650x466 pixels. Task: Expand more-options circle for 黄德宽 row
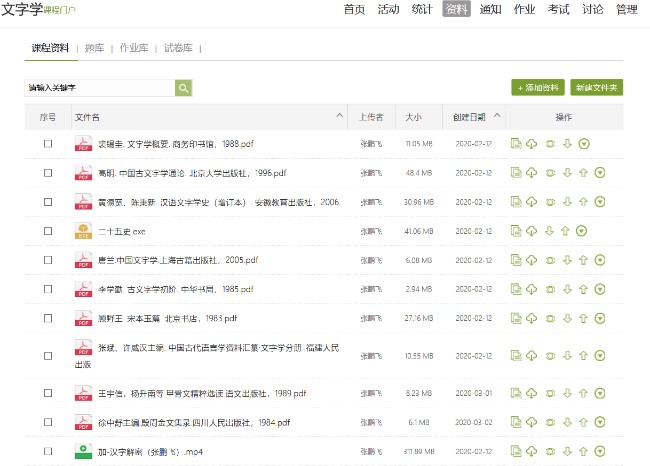[600, 202]
